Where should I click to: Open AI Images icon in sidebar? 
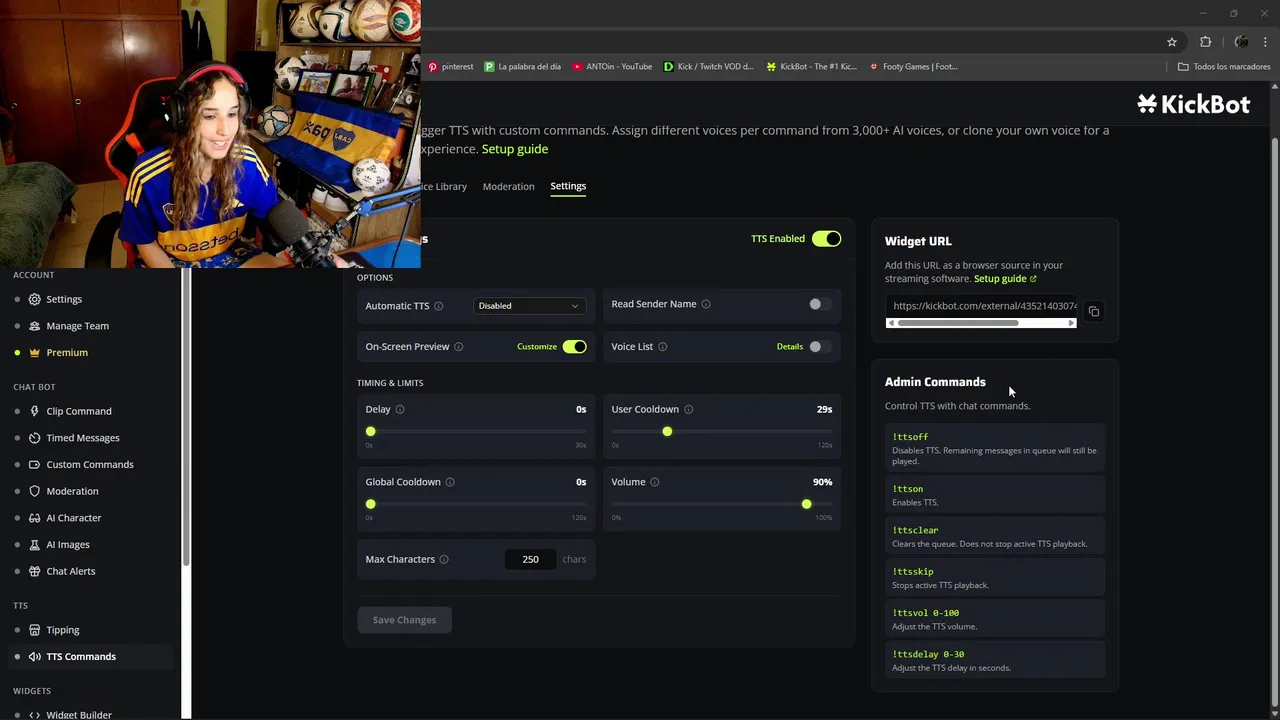pyautogui.click(x=35, y=544)
